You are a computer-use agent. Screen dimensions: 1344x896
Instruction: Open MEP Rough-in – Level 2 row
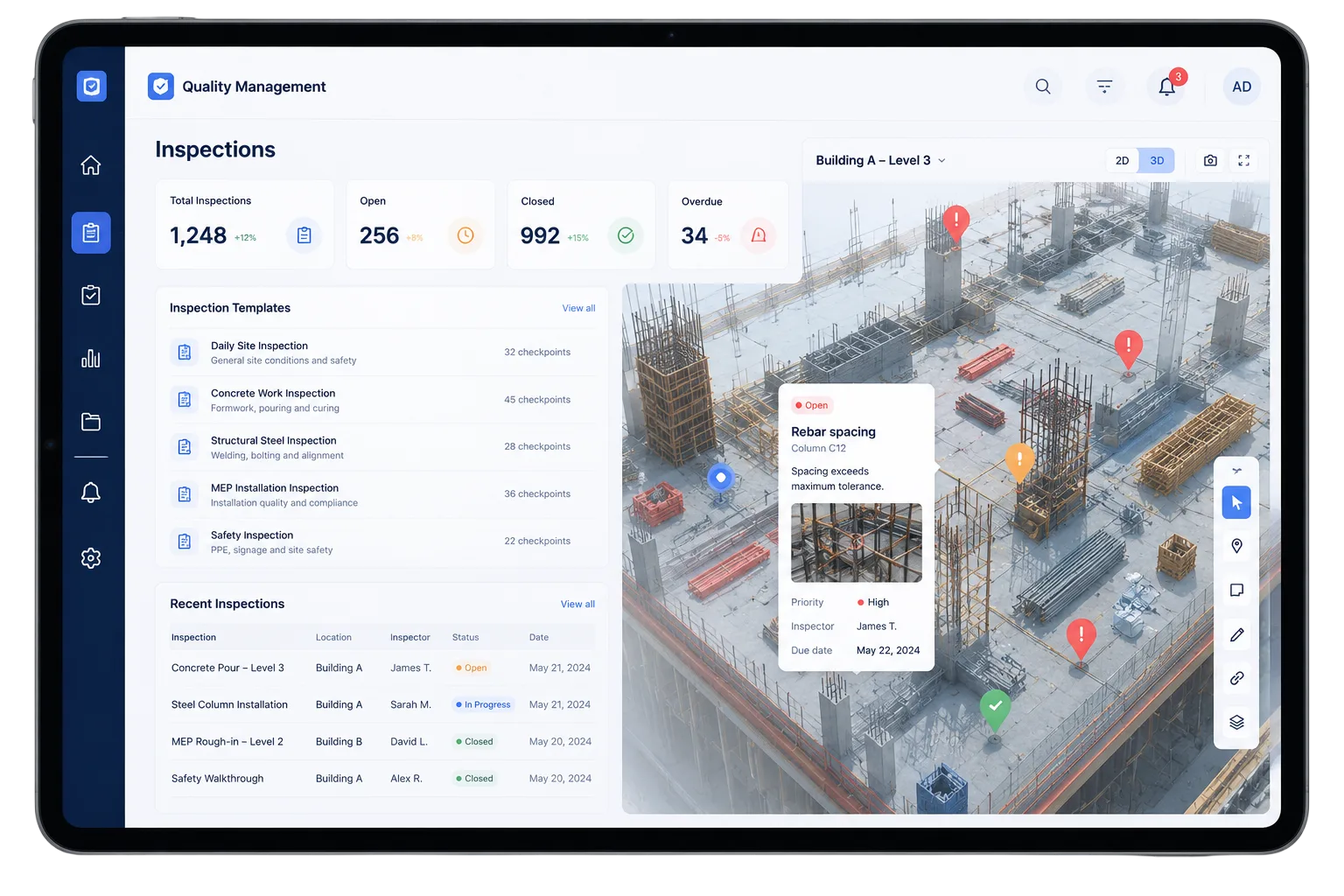pos(381,742)
